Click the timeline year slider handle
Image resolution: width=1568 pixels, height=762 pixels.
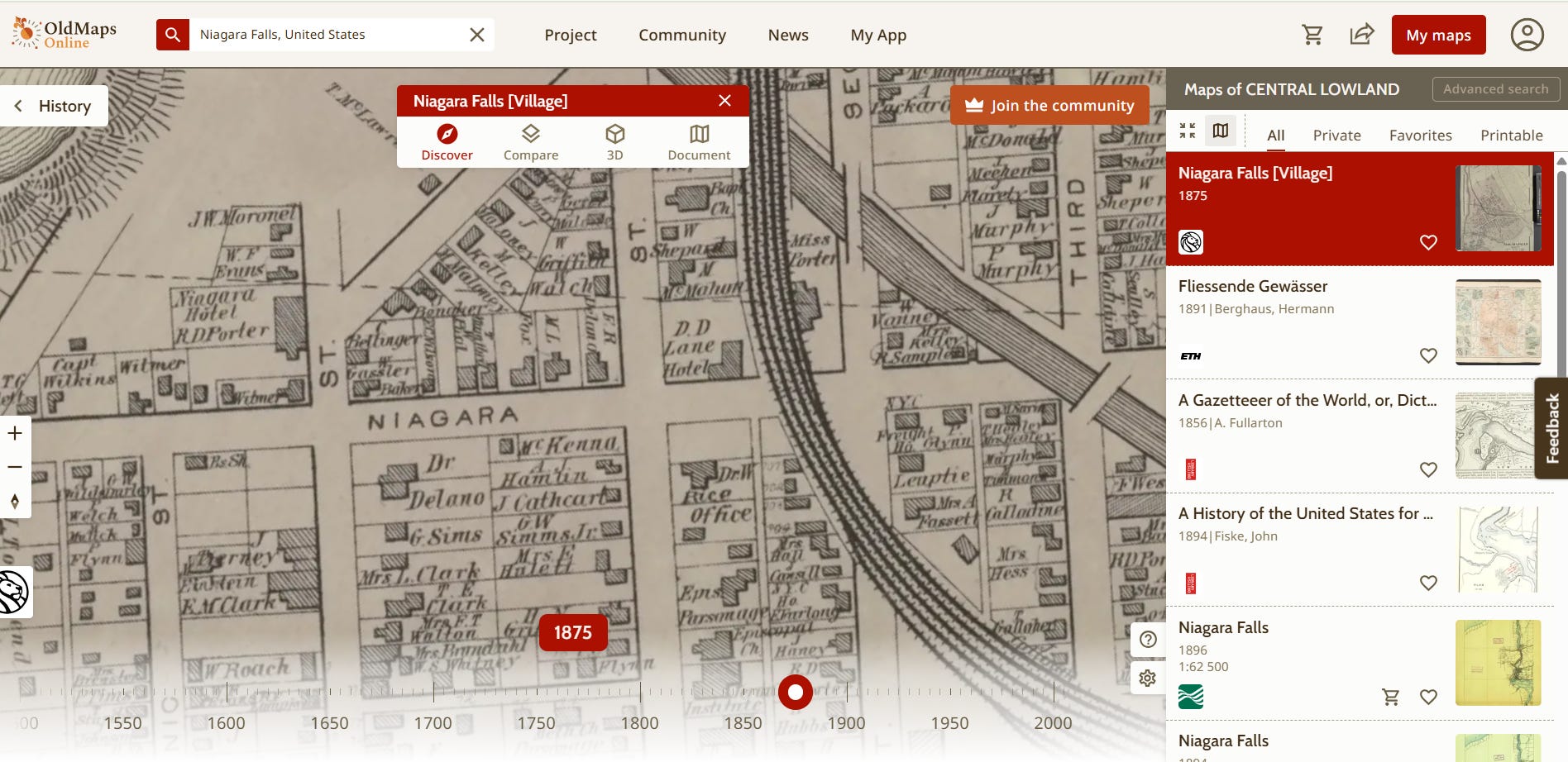(796, 692)
